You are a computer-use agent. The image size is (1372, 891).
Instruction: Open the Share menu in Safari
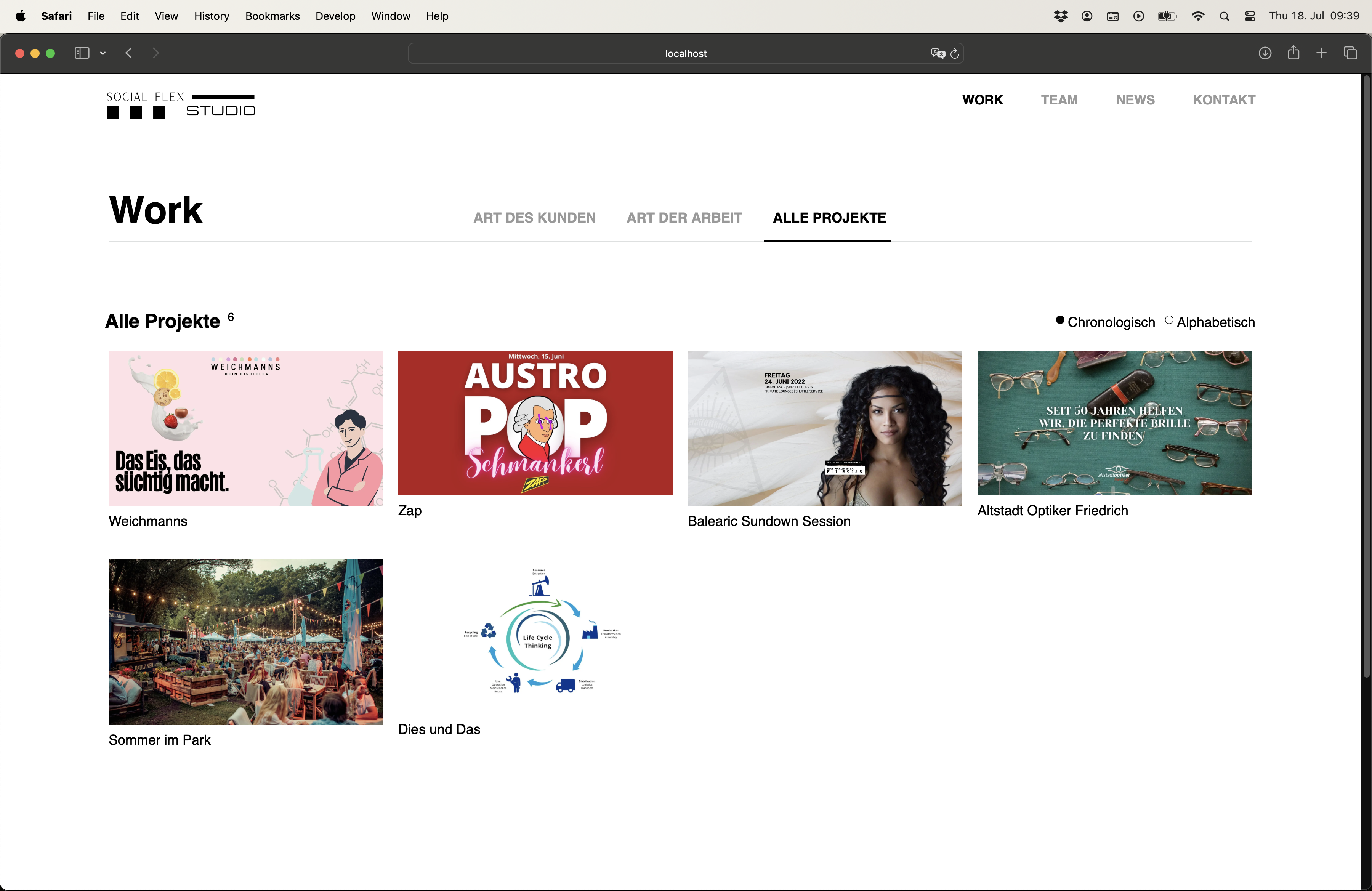pyautogui.click(x=1293, y=53)
